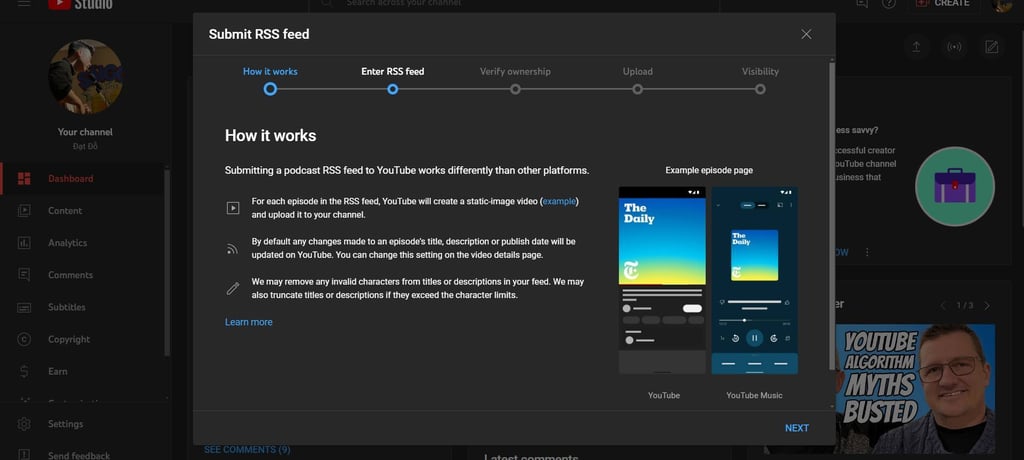Click SEE COMMENTS (9) link

click(x=247, y=450)
